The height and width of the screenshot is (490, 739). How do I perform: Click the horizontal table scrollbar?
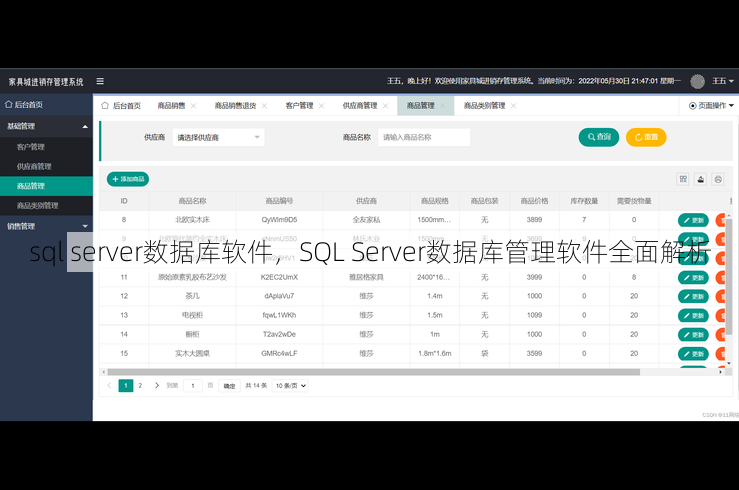(x=373, y=372)
